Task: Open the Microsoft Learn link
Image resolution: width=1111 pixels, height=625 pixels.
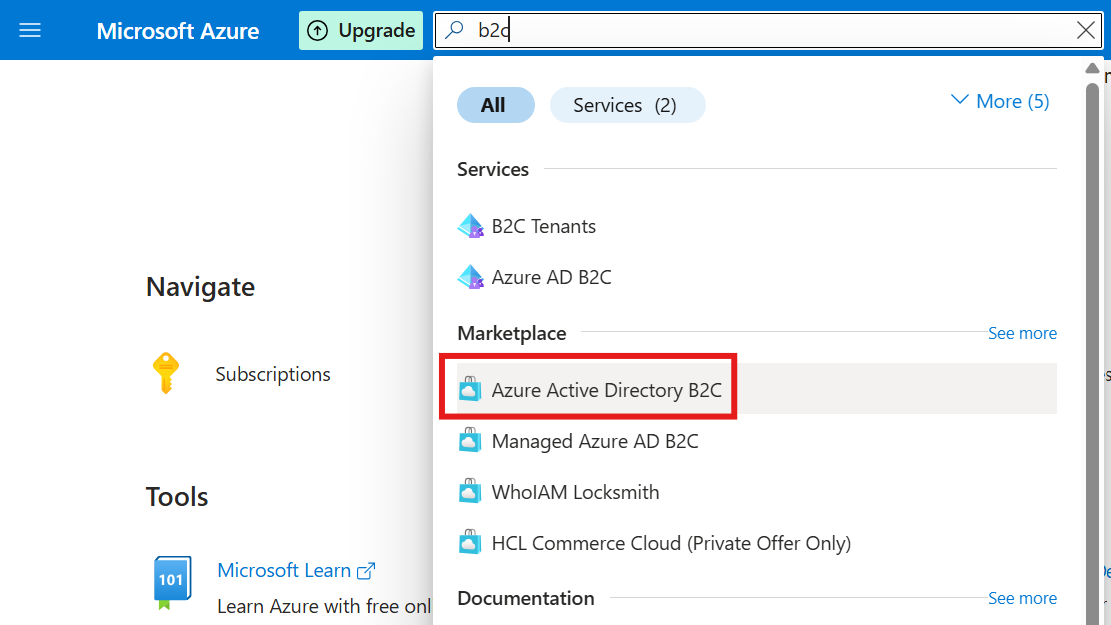Action: pyautogui.click(x=284, y=570)
